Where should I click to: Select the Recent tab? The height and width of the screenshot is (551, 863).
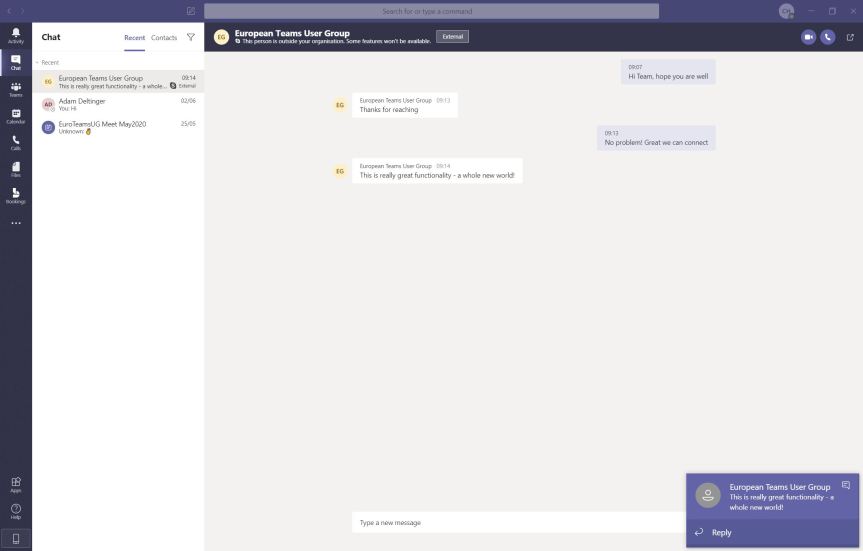pyautogui.click(x=134, y=38)
